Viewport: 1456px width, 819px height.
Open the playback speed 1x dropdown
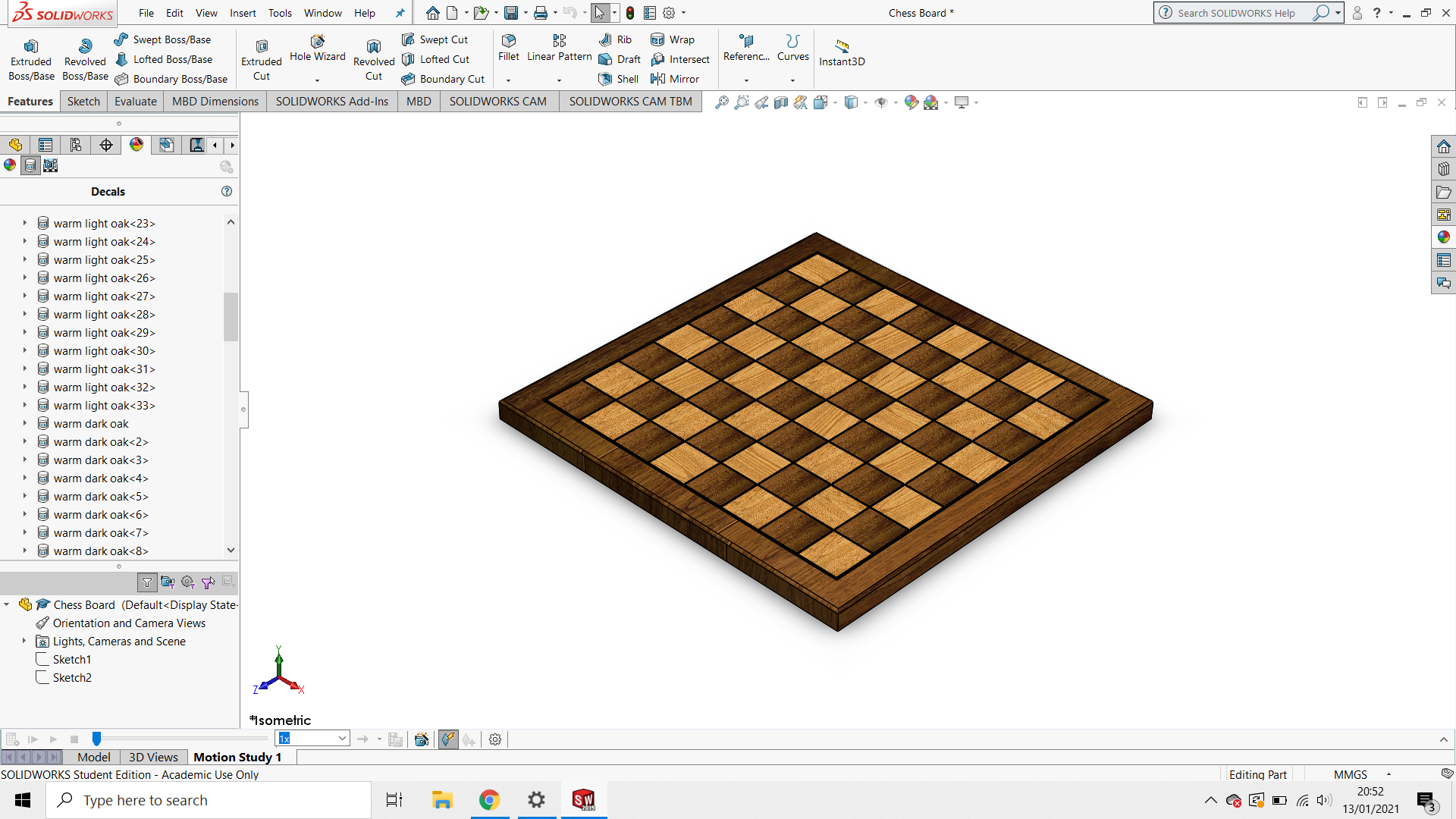[342, 739]
